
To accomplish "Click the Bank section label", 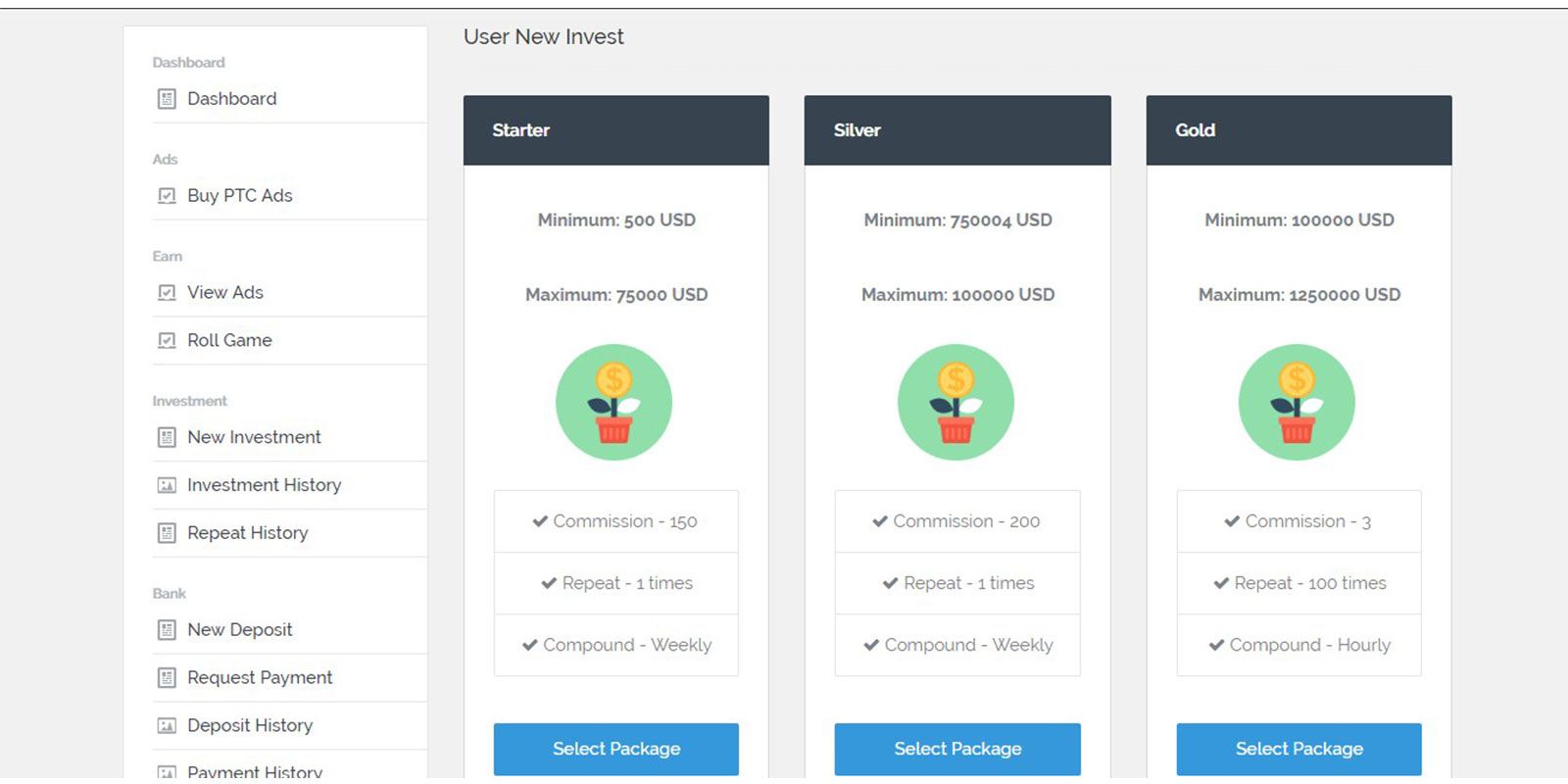I will click(x=169, y=594).
